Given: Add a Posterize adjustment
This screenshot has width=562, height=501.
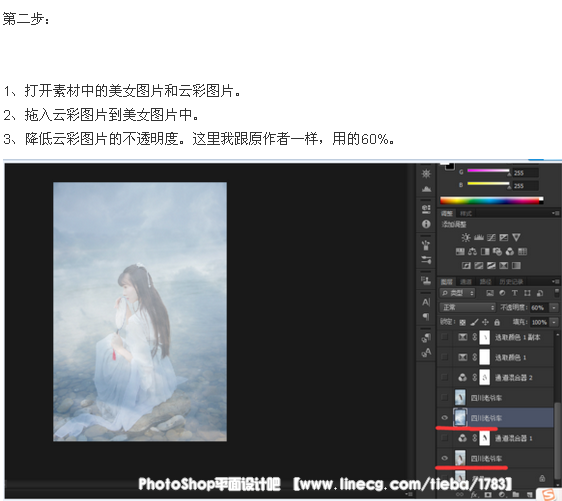Looking at the screenshot, I should pyautogui.click(x=478, y=266).
